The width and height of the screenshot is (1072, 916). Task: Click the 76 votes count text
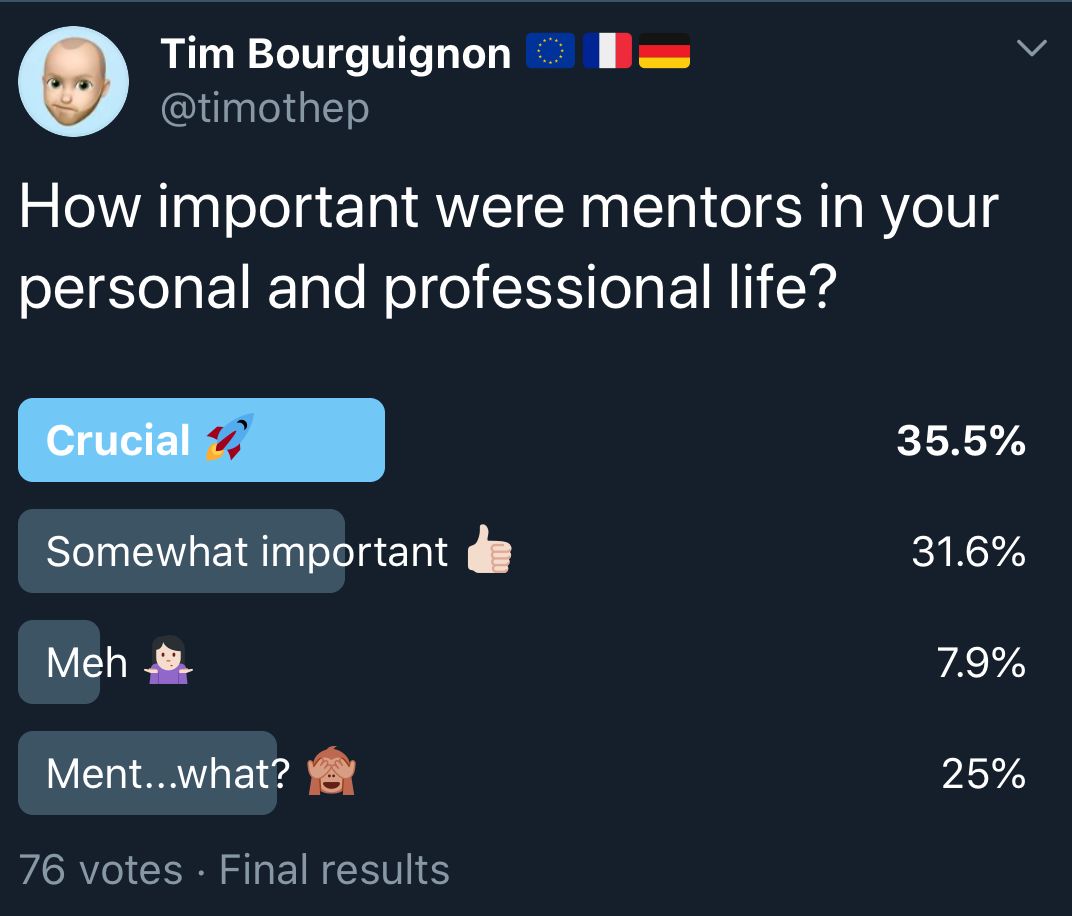pos(100,870)
